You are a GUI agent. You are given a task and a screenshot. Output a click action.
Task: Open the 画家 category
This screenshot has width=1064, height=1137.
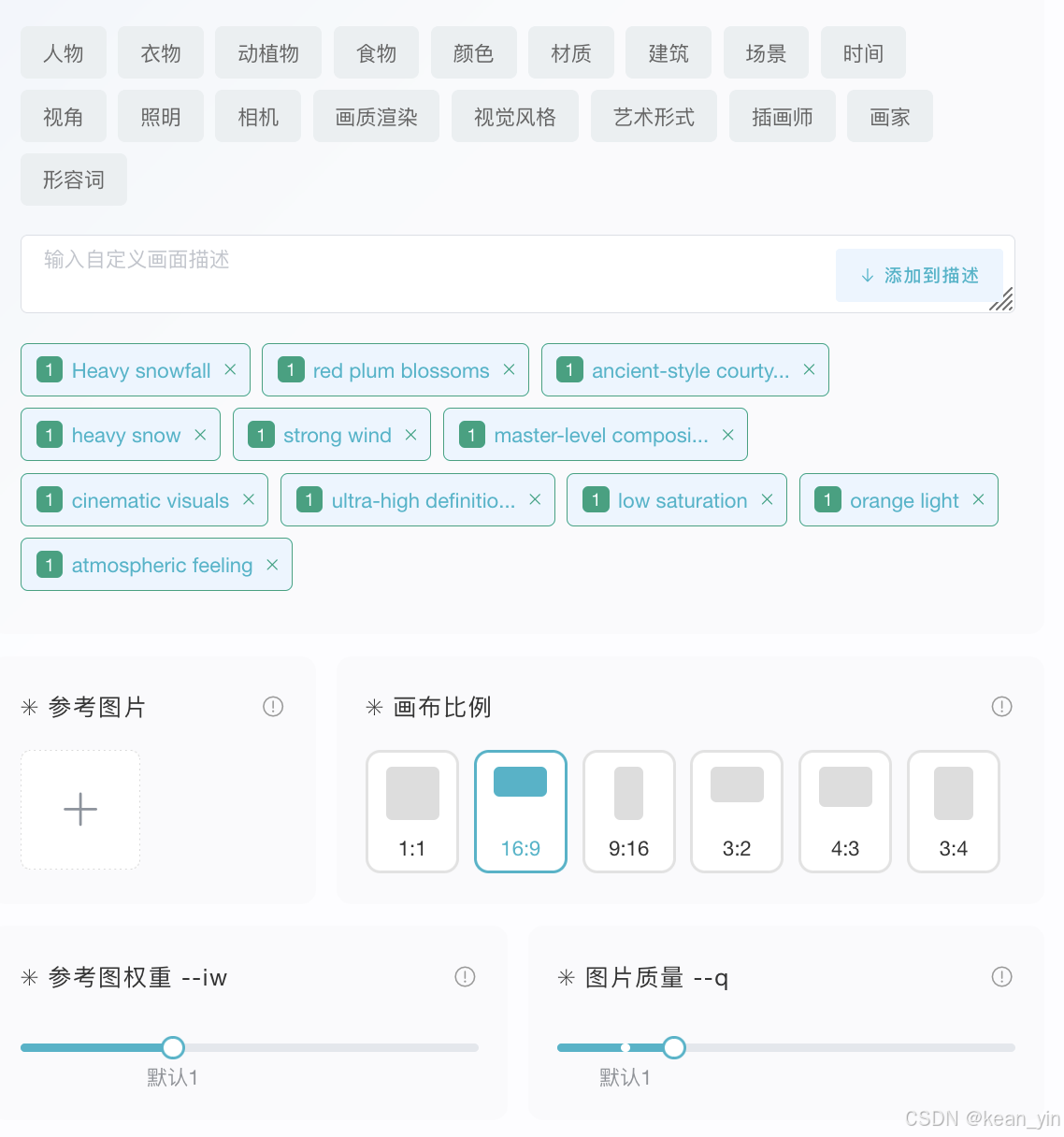coord(889,117)
